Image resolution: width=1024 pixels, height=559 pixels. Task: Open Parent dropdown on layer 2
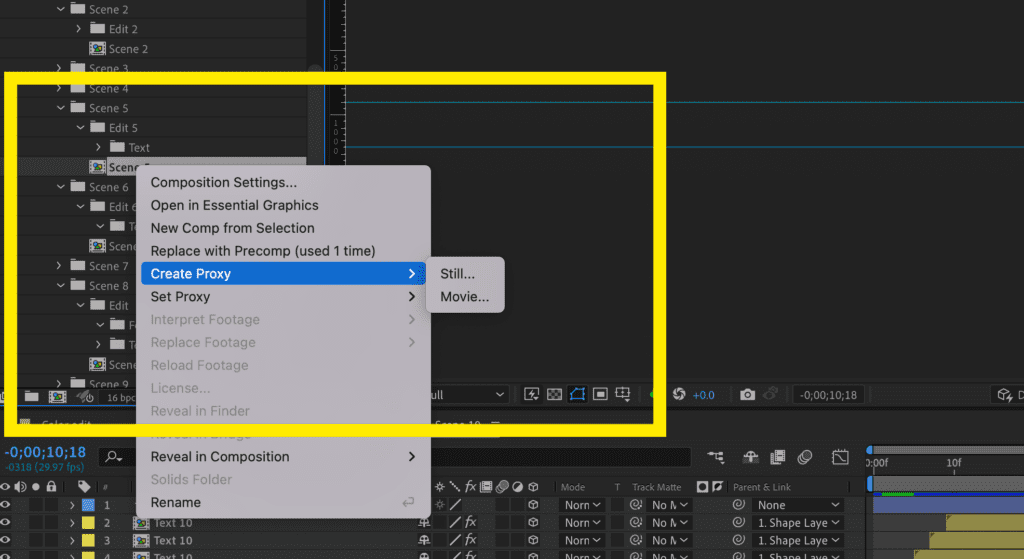(x=798, y=522)
